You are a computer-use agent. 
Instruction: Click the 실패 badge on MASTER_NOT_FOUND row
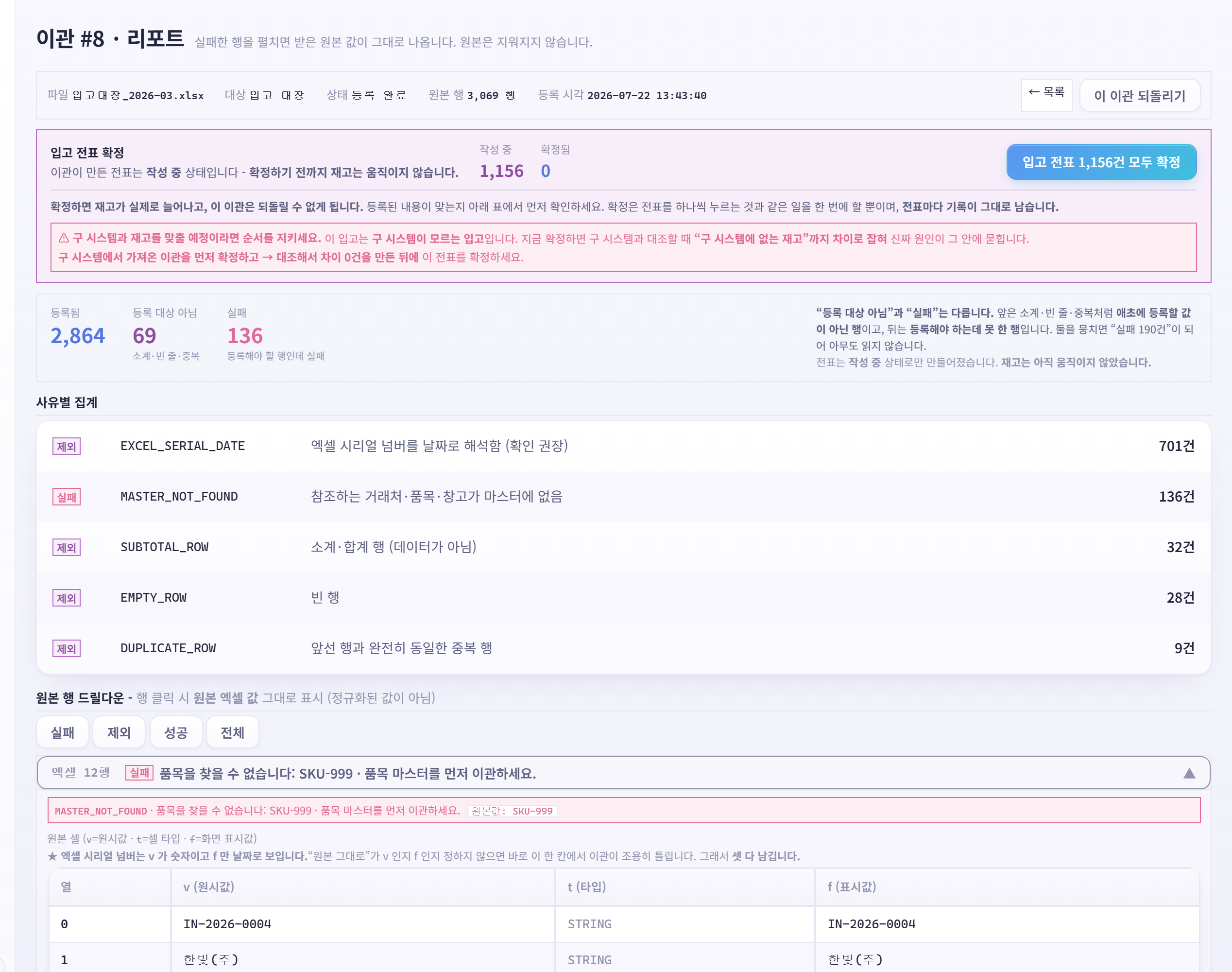click(x=67, y=497)
